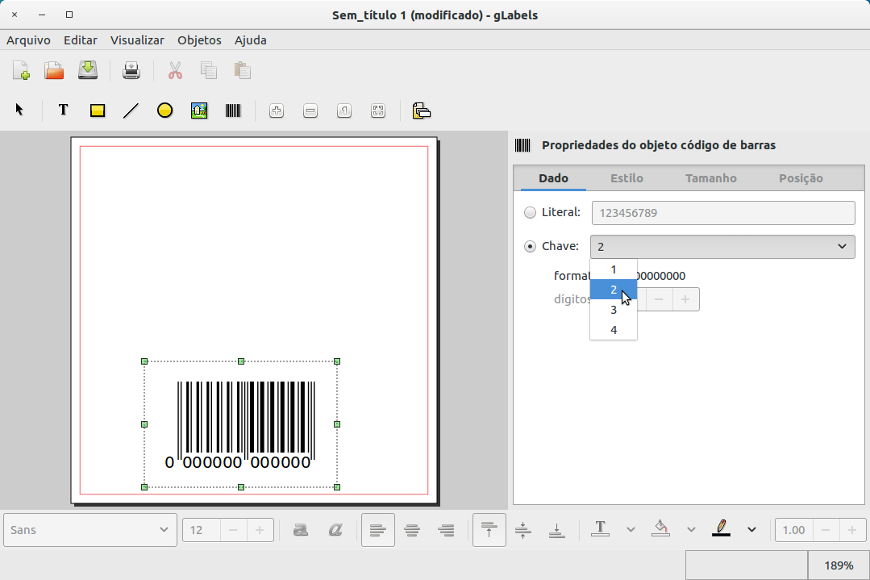Copy the selected object
Image resolution: width=870 pixels, height=580 pixels.
(209, 70)
